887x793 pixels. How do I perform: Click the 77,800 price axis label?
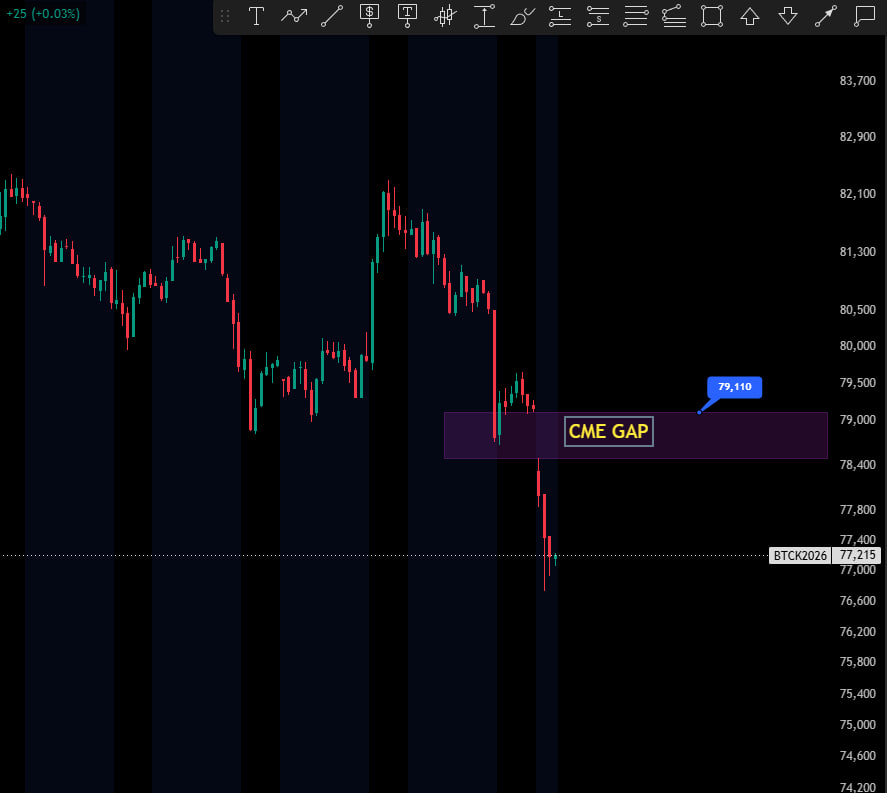pos(857,510)
